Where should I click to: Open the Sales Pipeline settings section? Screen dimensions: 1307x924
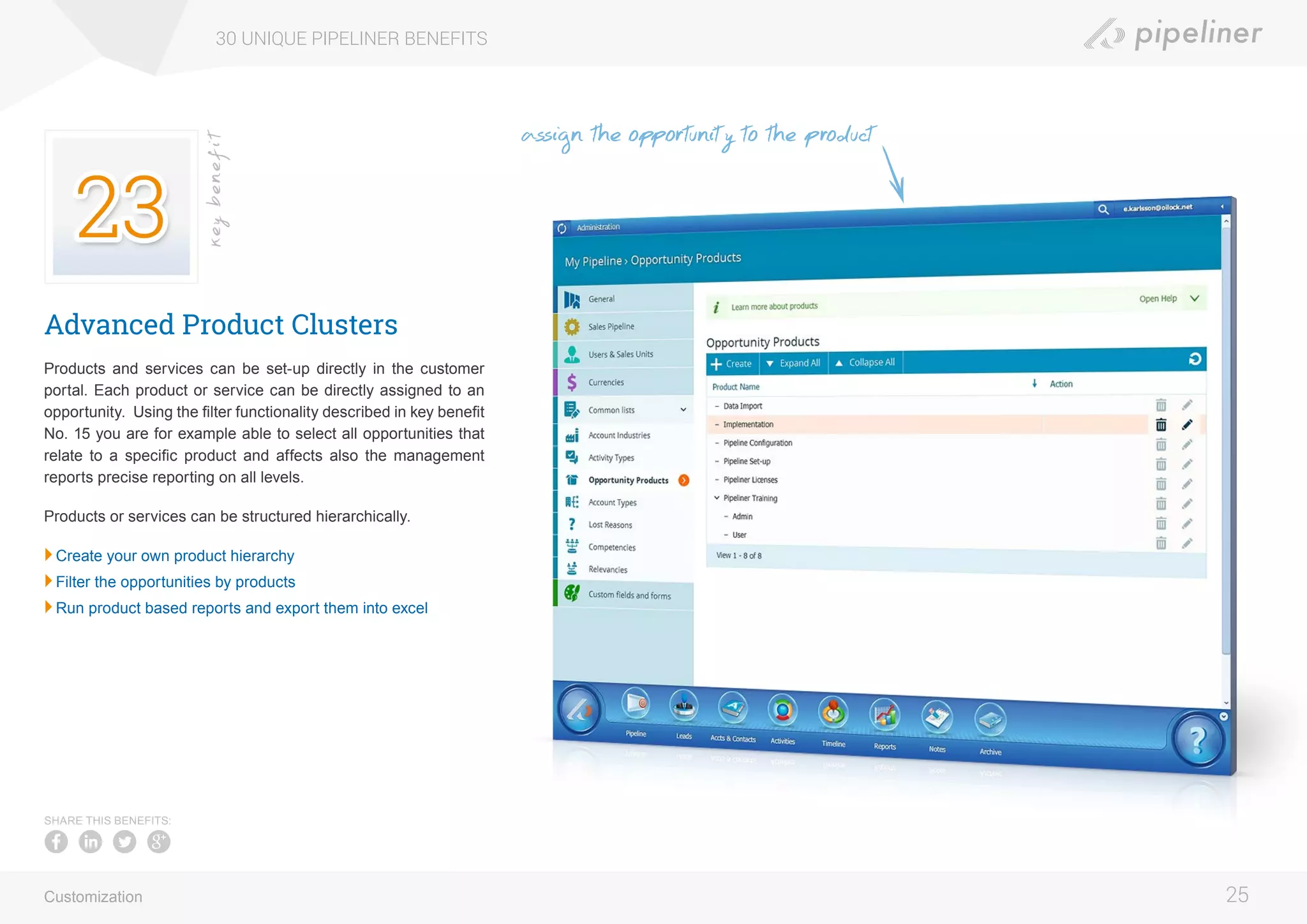[x=624, y=326]
